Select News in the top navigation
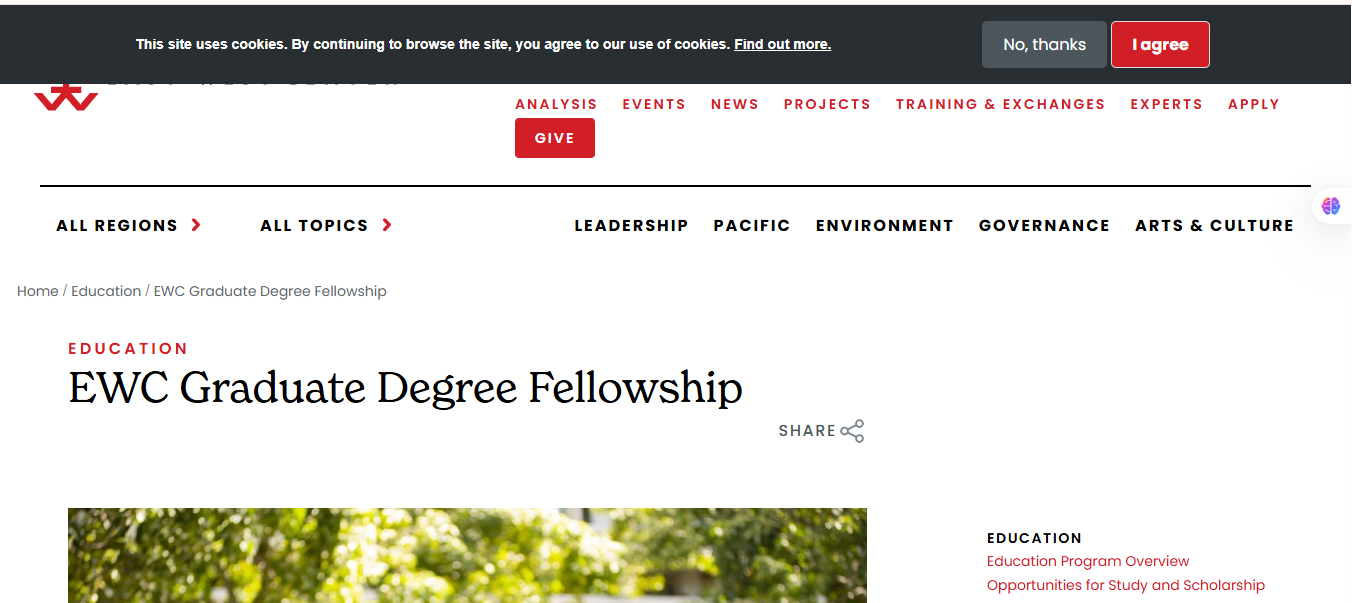The image size is (1352, 603). 735,104
